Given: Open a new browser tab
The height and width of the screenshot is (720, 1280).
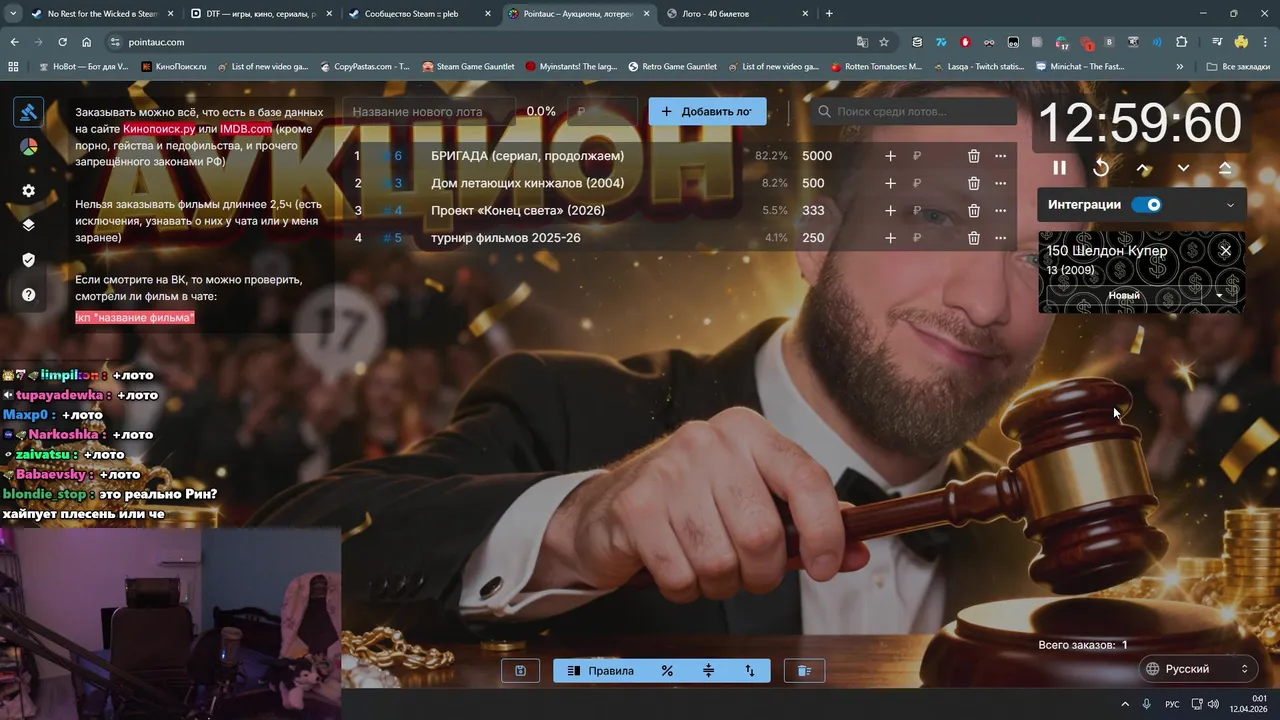Looking at the screenshot, I should 829,14.
